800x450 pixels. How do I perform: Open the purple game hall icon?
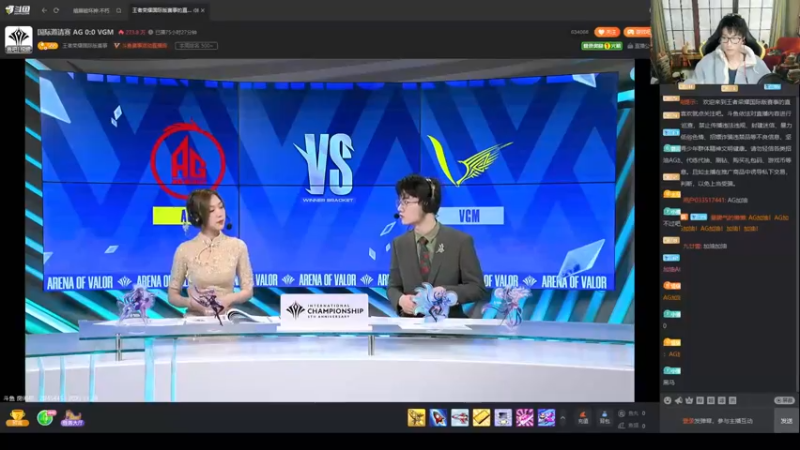pyautogui.click(x=72, y=418)
